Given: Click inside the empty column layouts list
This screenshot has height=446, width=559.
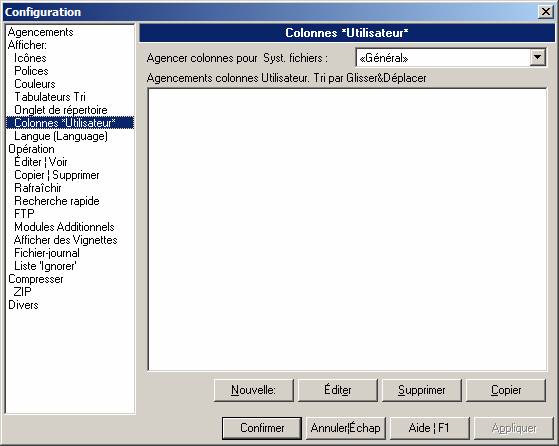Looking at the screenshot, I should 347,230.
